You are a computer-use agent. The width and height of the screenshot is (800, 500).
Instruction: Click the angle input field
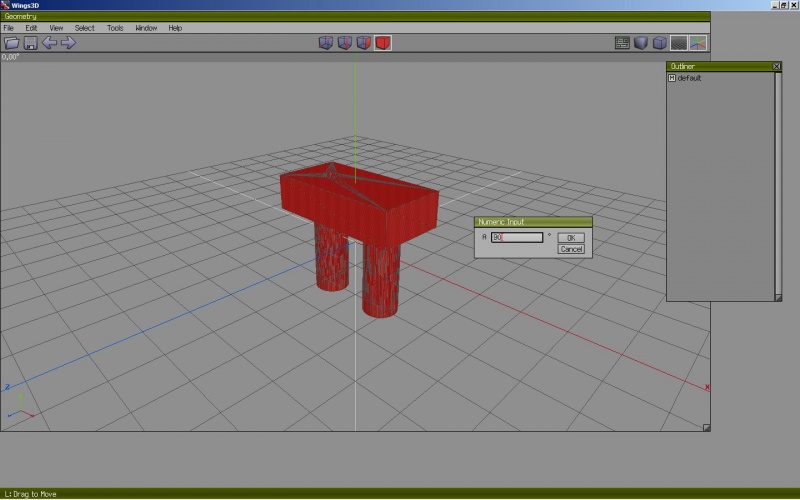(x=517, y=237)
